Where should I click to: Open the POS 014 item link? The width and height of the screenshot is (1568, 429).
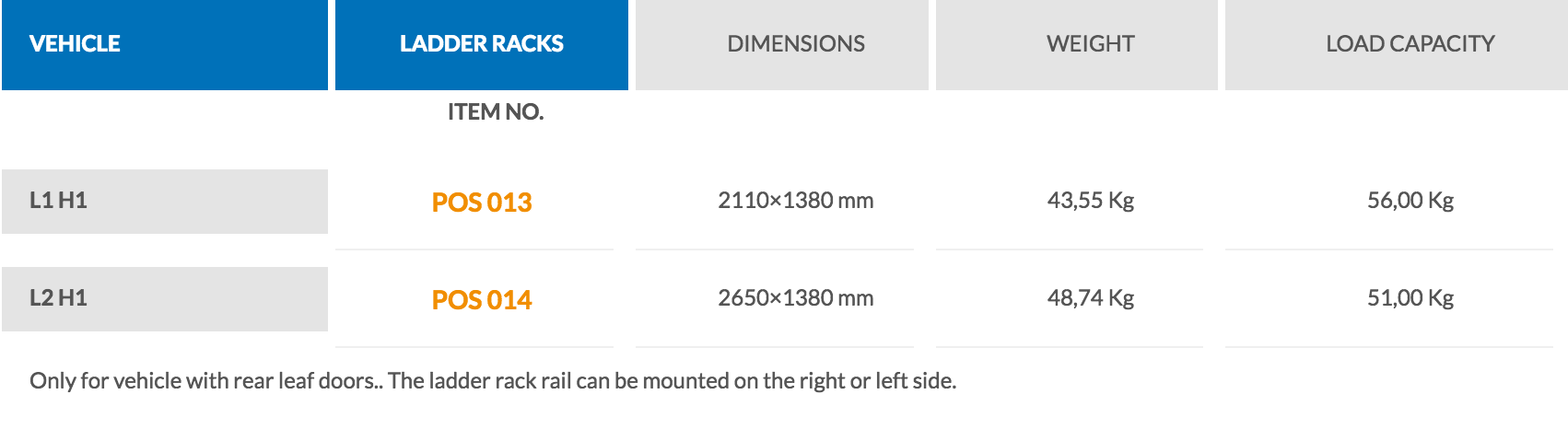point(482,299)
